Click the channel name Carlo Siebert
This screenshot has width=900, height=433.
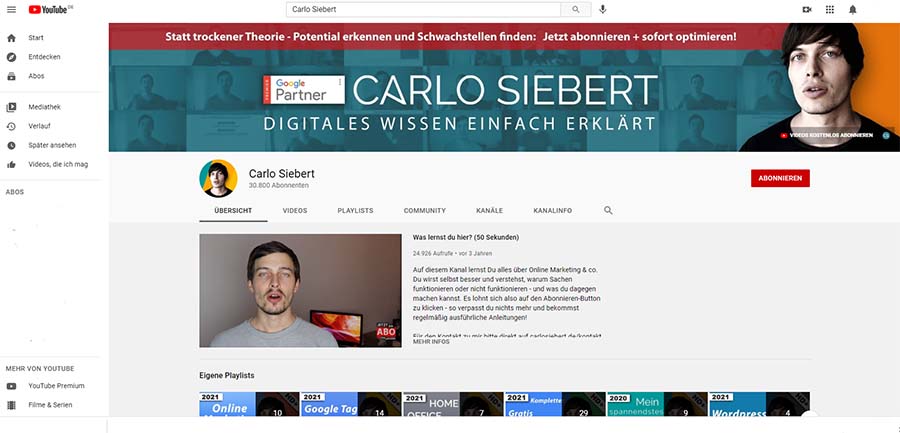click(x=281, y=173)
